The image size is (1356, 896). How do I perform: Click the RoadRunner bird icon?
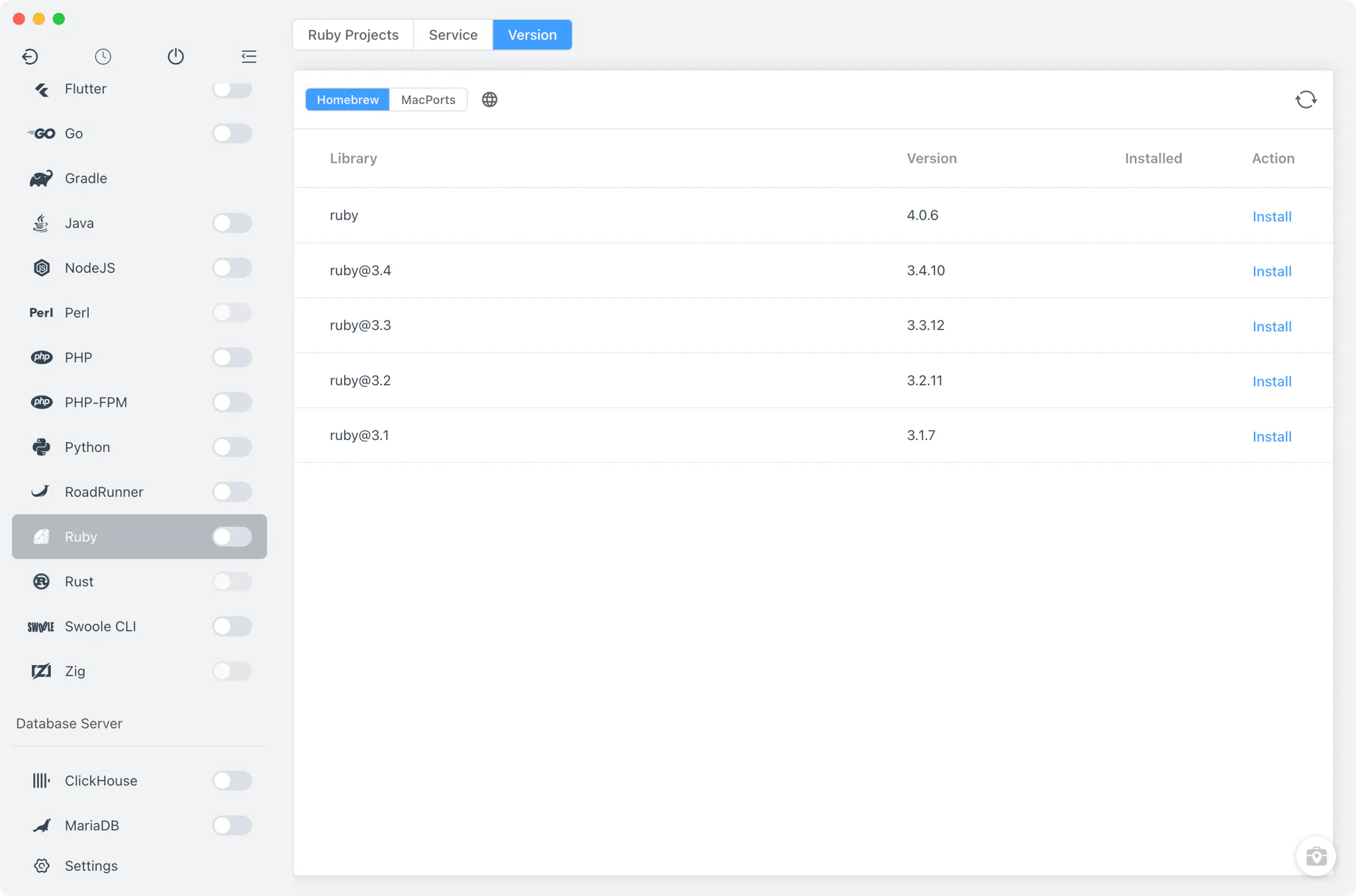tap(40, 491)
